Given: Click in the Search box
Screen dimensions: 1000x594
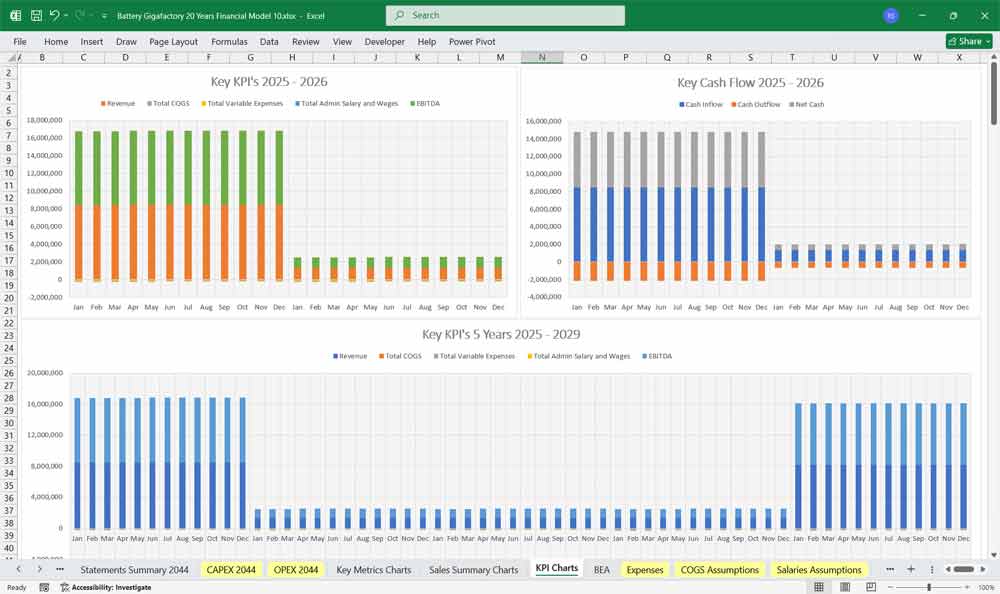Looking at the screenshot, I should coord(505,16).
